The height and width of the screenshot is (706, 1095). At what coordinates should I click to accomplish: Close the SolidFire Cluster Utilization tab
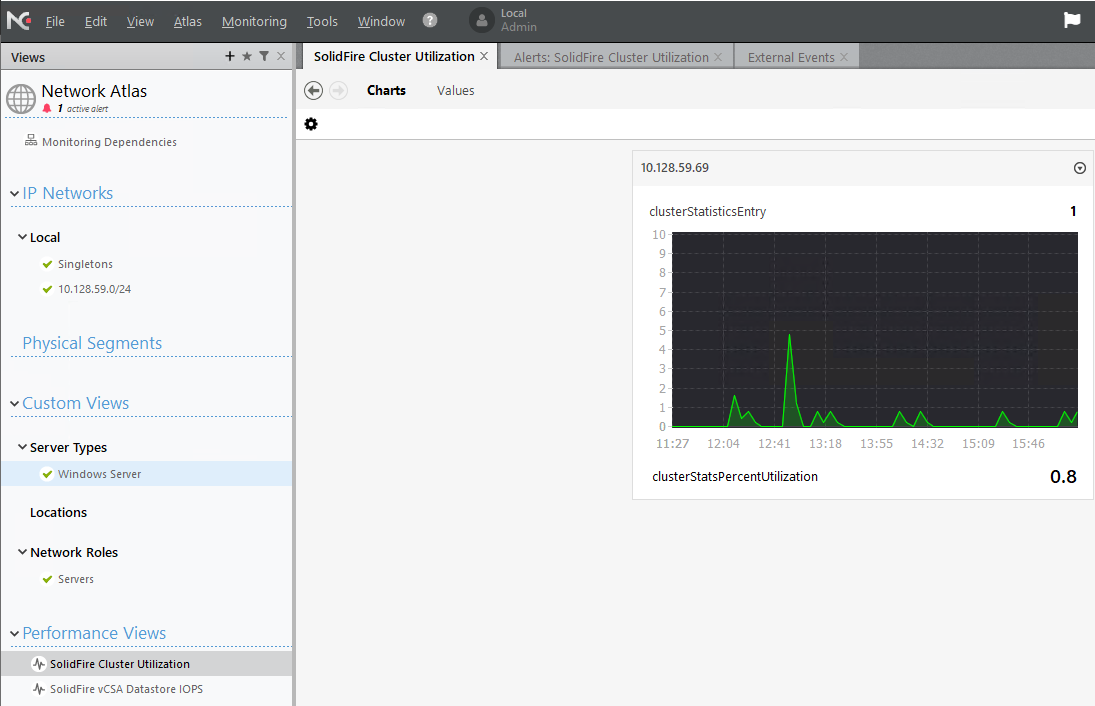pos(484,56)
